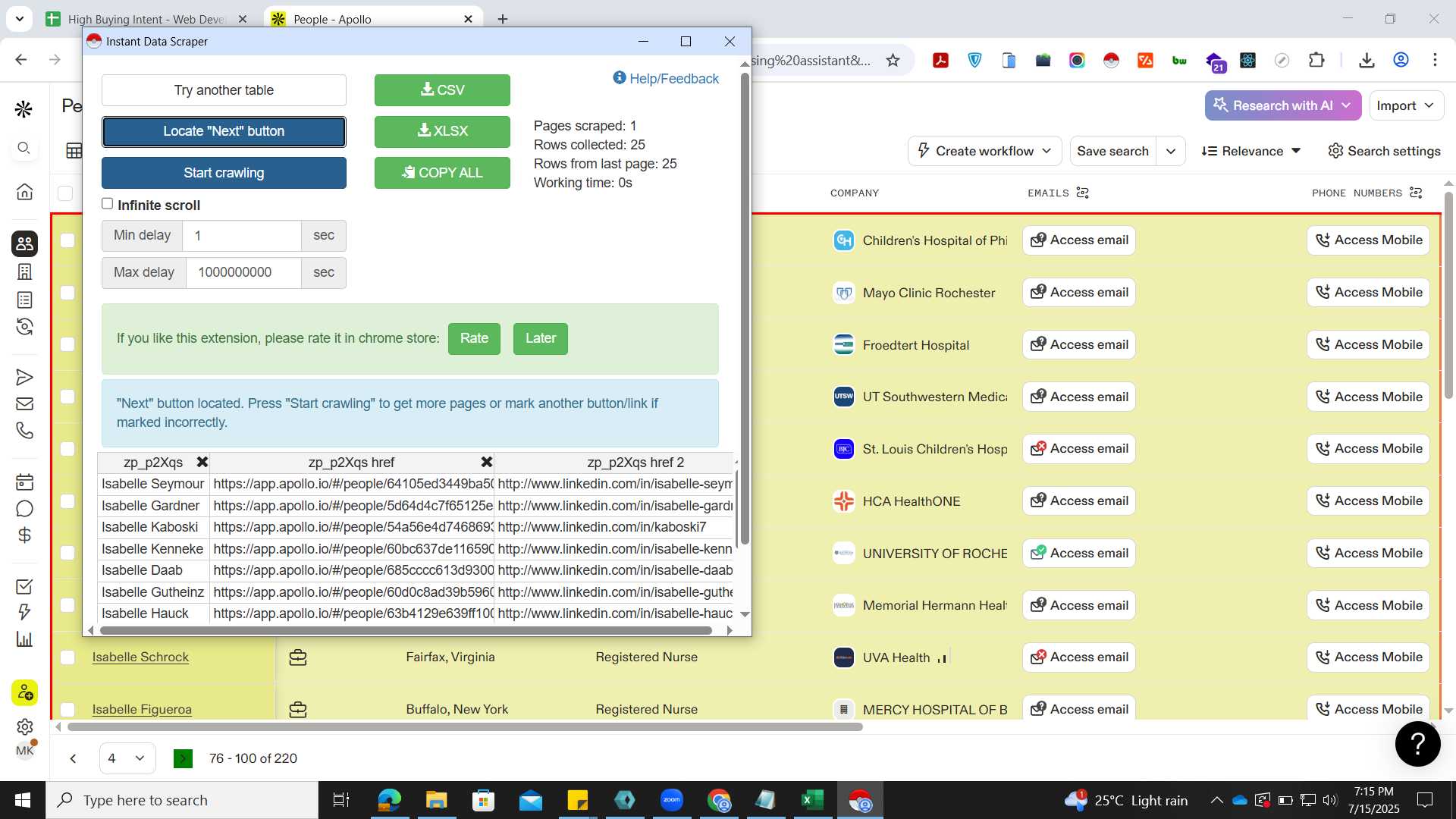Screen dimensions: 1456x819
Task: Check the Froedtert Hospital row checkbox
Action: coord(67,344)
